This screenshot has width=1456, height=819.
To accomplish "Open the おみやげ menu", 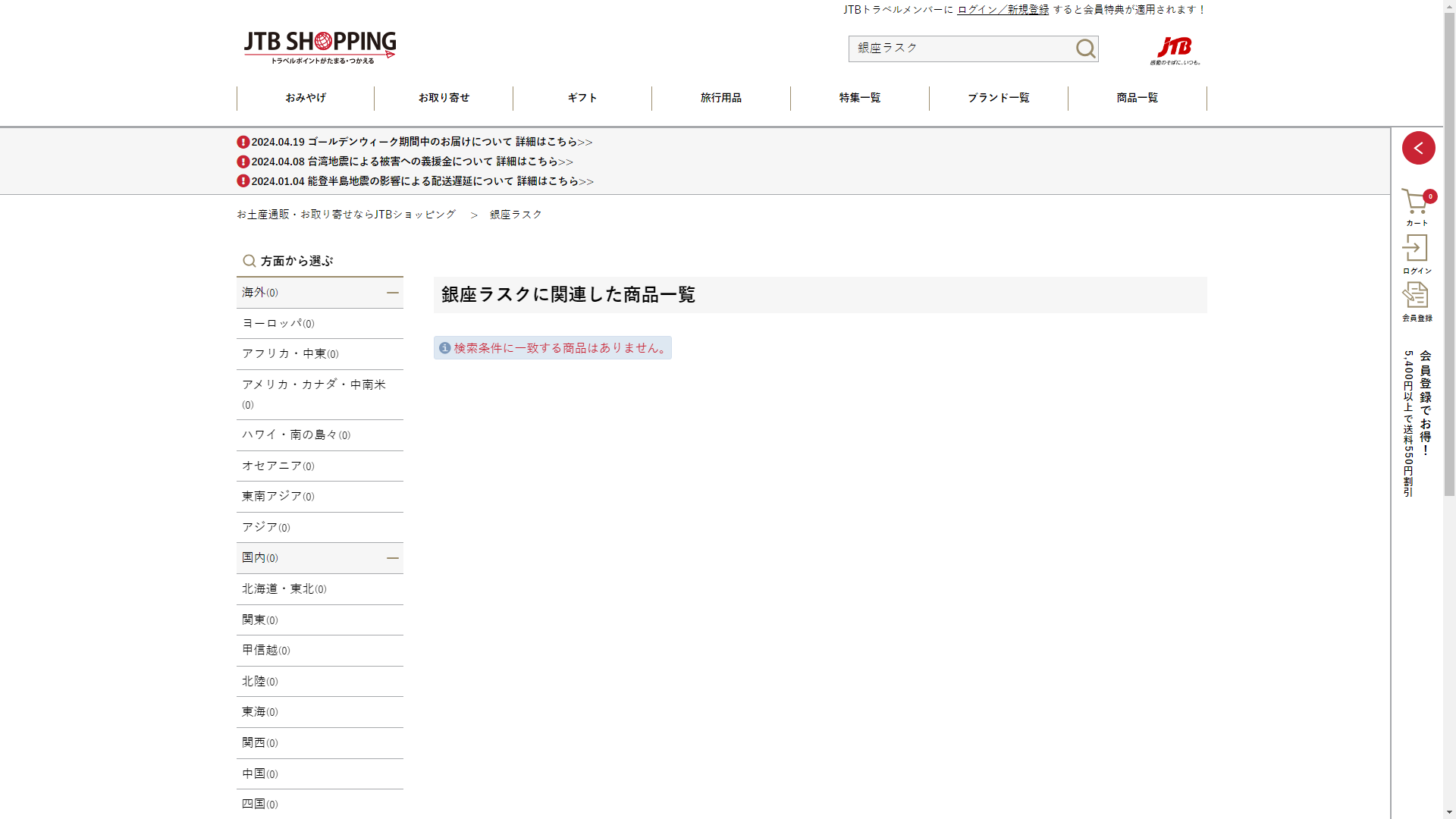I will pos(305,98).
